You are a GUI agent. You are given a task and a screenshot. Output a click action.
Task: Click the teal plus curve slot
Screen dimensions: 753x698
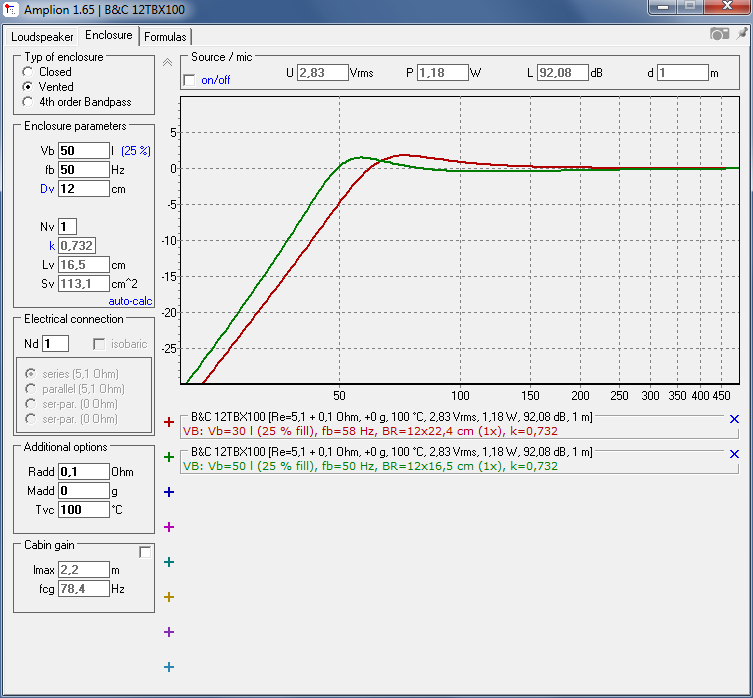pyautogui.click(x=169, y=562)
